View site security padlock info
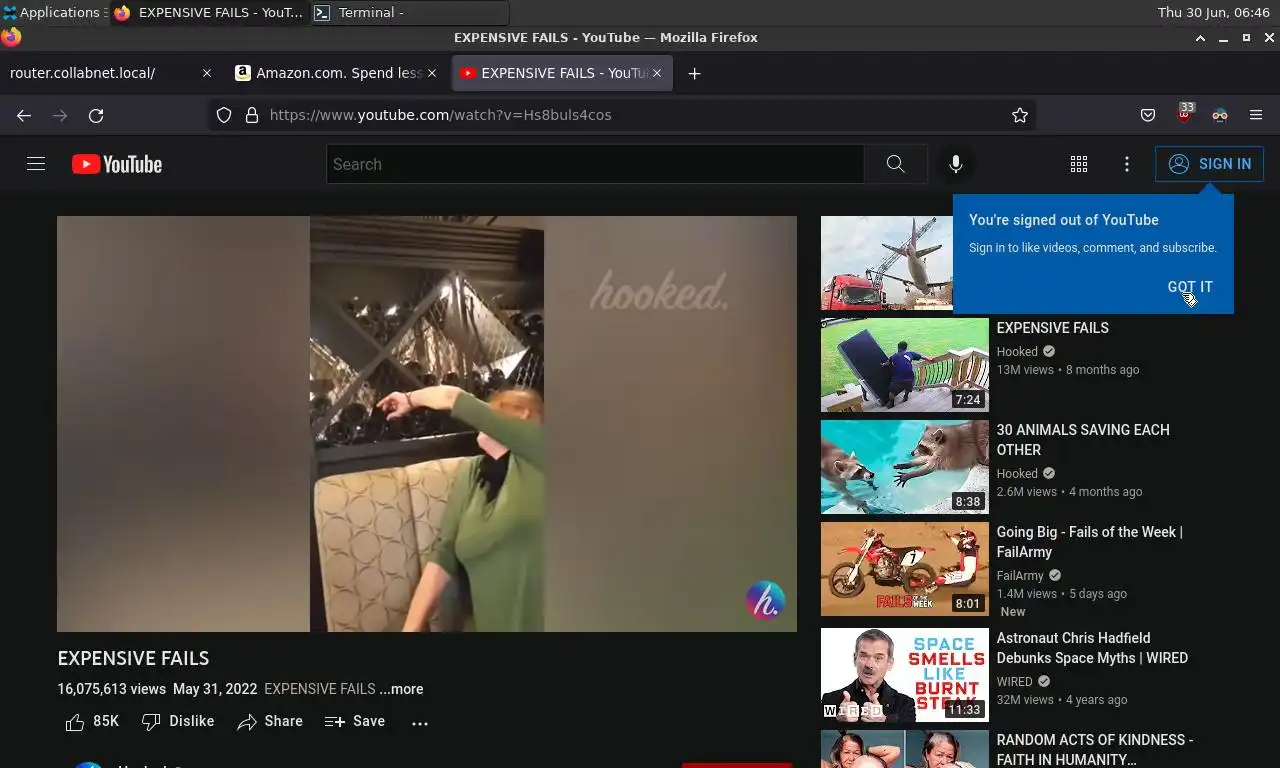Viewport: 1280px width, 768px height. point(252,115)
